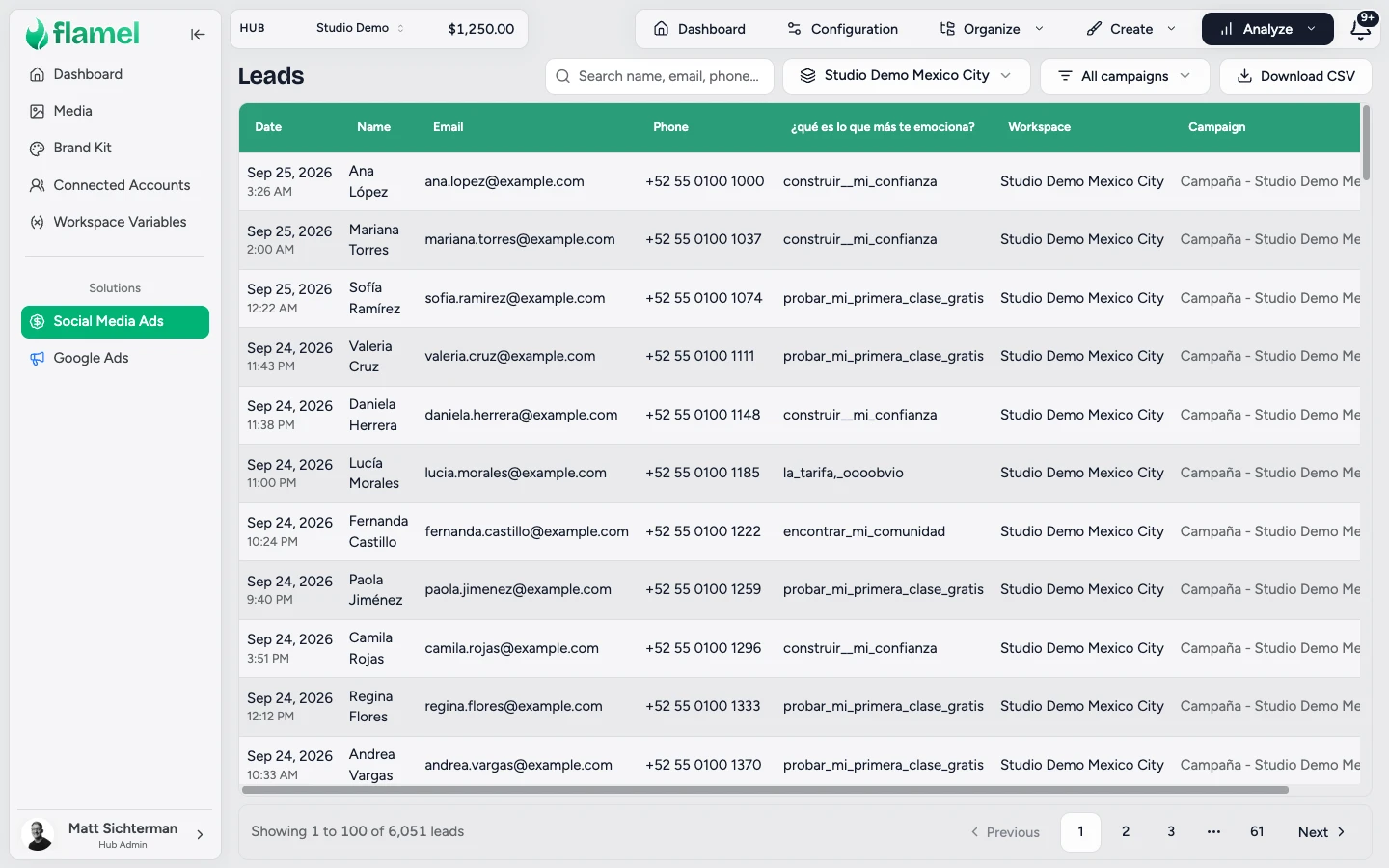Expand the Organize menu
This screenshot has height=868, width=1389.
pyautogui.click(x=992, y=29)
